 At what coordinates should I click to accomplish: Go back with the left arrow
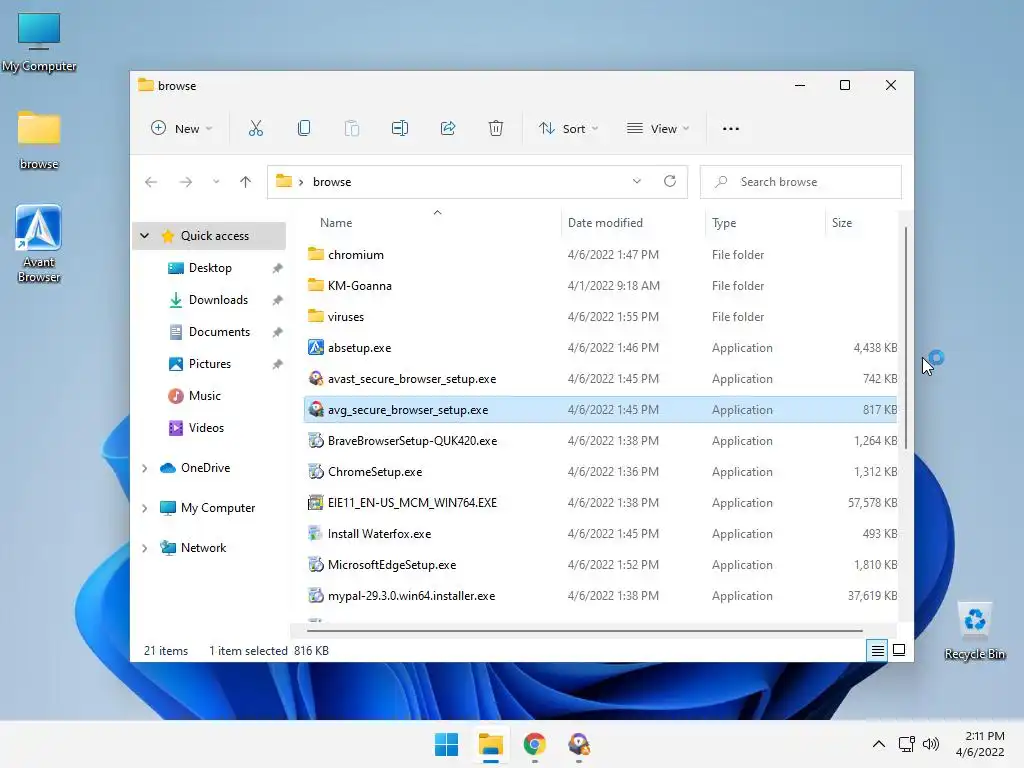coord(151,182)
